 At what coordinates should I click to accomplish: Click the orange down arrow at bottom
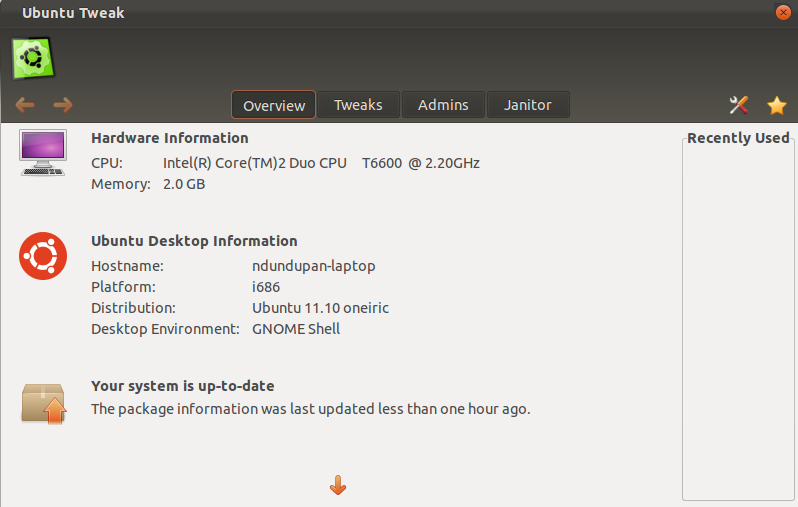tap(338, 485)
